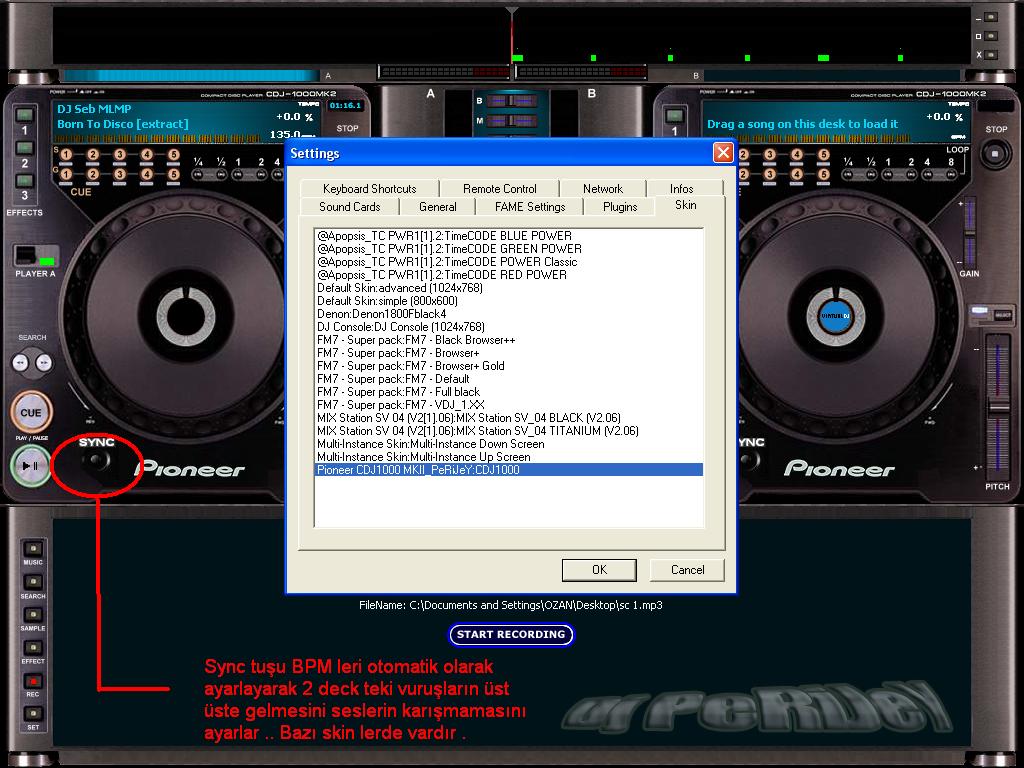
Task: Click cue point 5 in deck A's G row
Action: coord(173,174)
